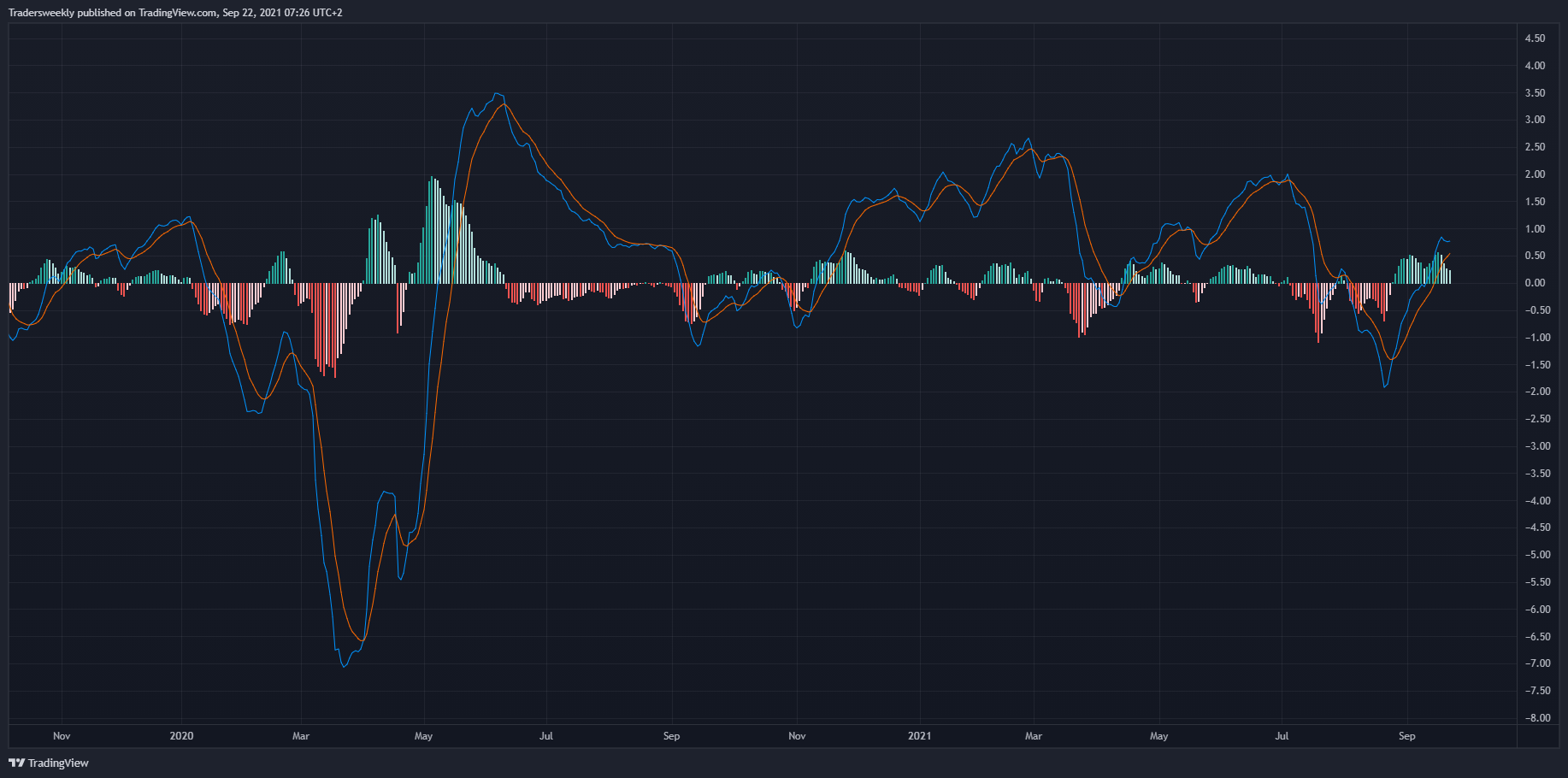Click the 2021 time axis label
This screenshot has height=778, width=1568.
pos(919,736)
